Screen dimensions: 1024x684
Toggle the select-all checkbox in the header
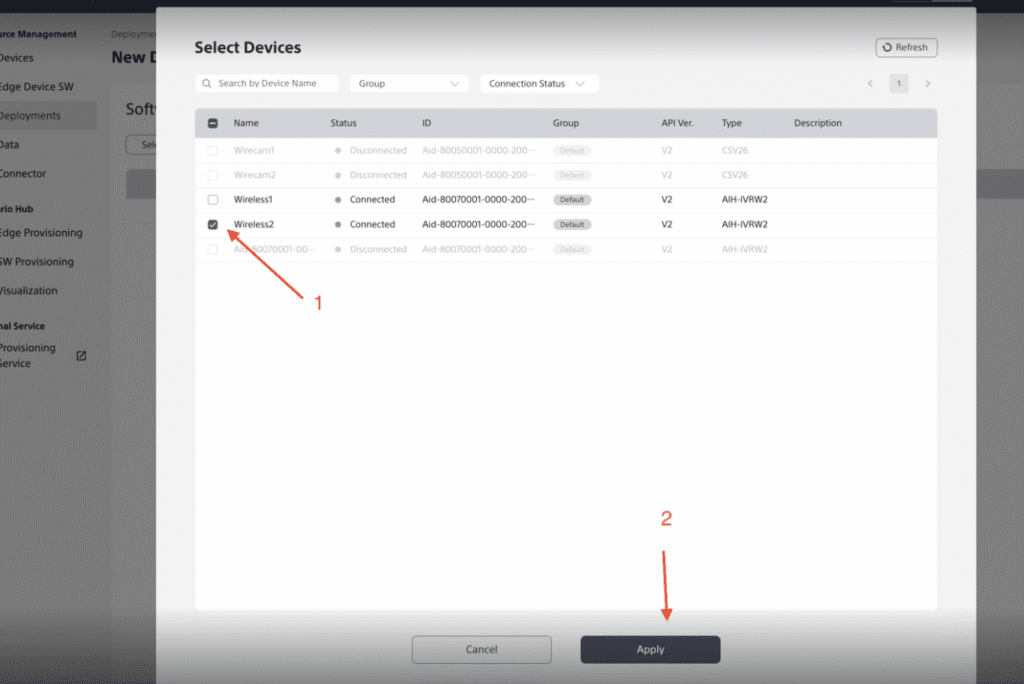[x=213, y=122]
